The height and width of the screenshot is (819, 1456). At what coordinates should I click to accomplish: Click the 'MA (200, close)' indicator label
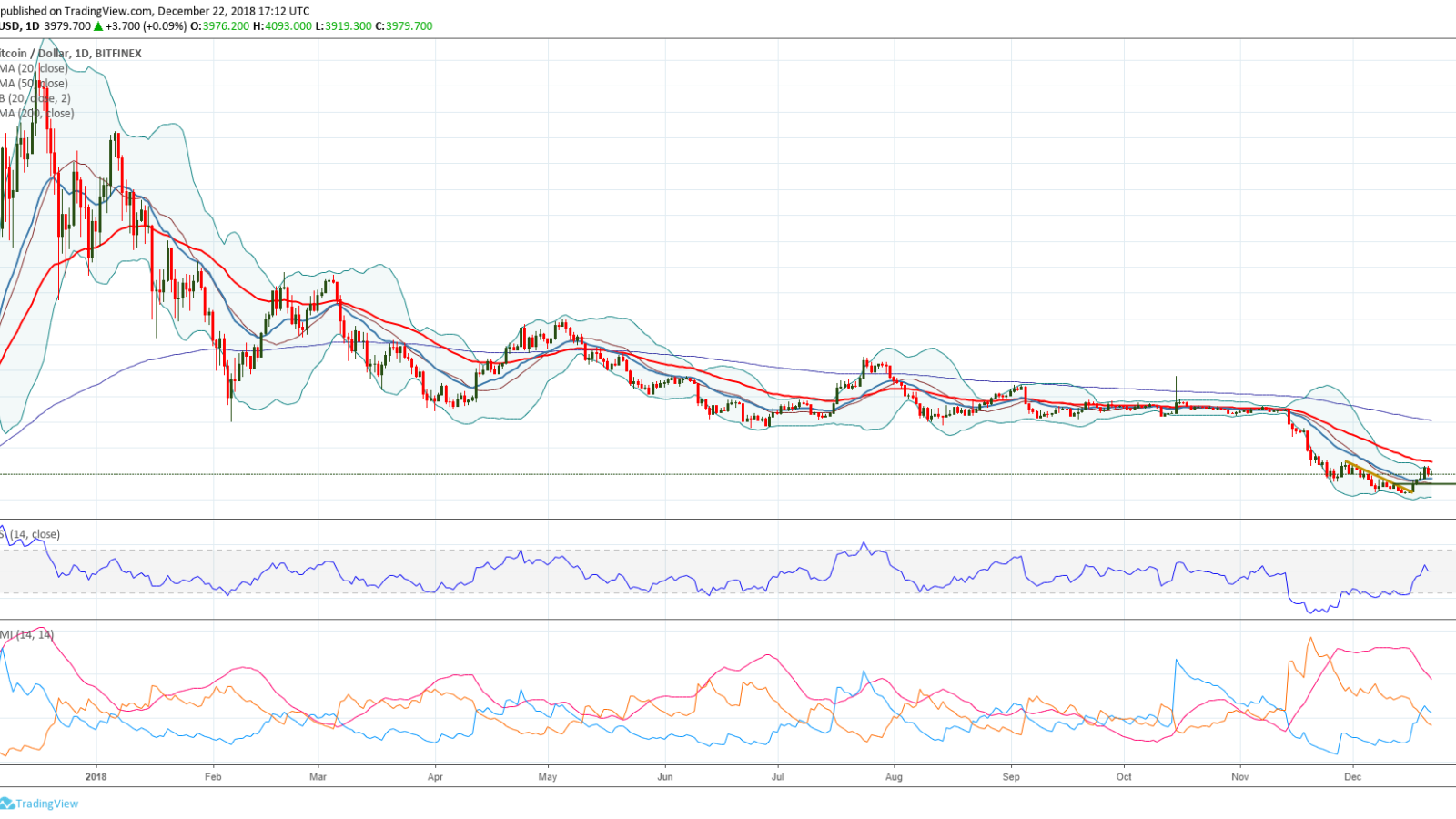[36, 114]
